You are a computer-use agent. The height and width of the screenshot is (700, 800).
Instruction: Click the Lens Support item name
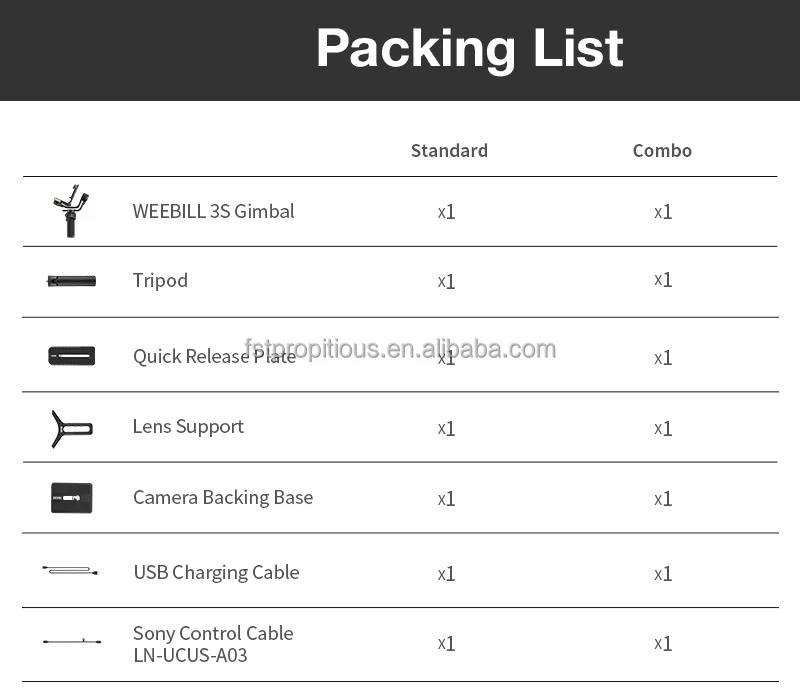pyautogui.click(x=188, y=426)
